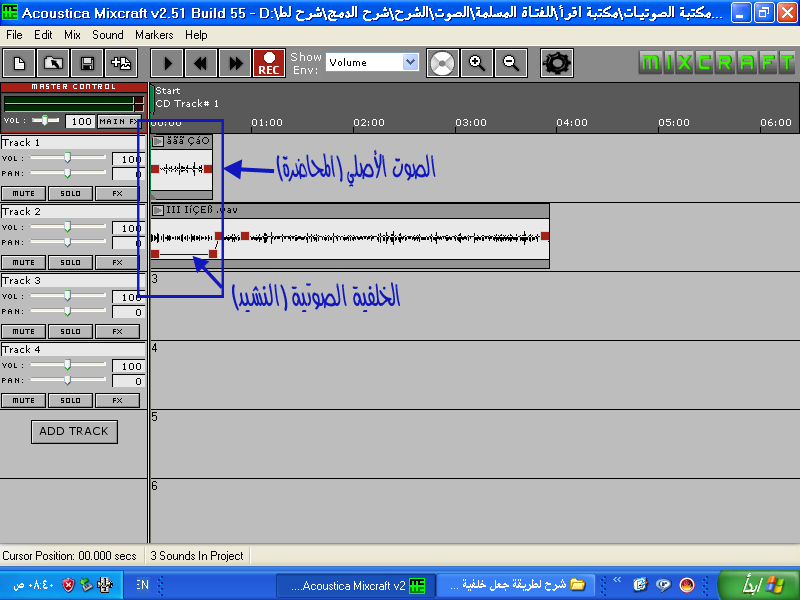Open preferences with the gear icon
Screen dimensions: 800x600
[557, 63]
